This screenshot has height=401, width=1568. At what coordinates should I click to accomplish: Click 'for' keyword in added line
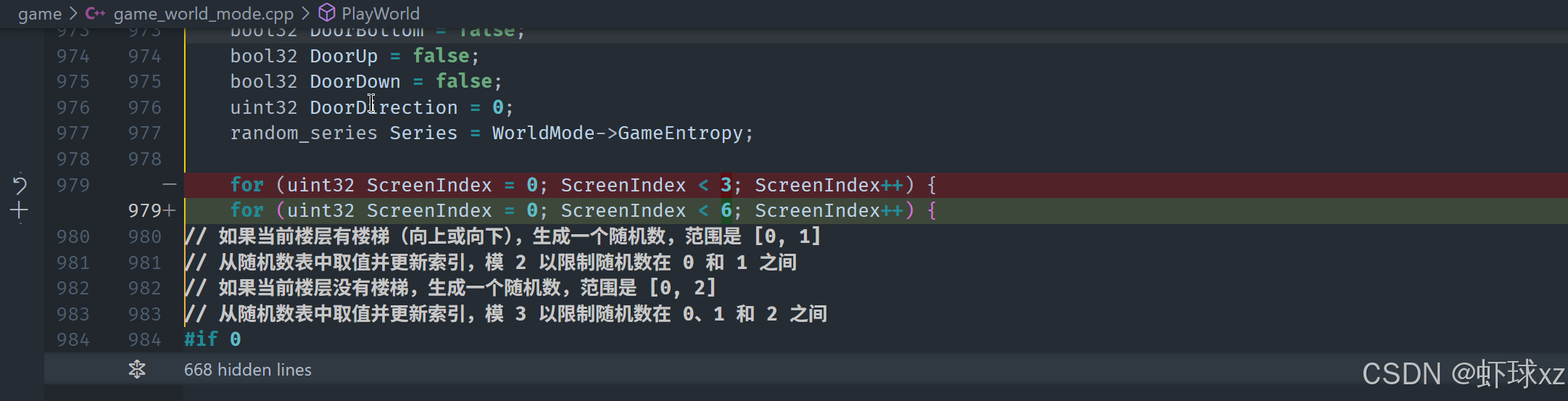point(247,211)
